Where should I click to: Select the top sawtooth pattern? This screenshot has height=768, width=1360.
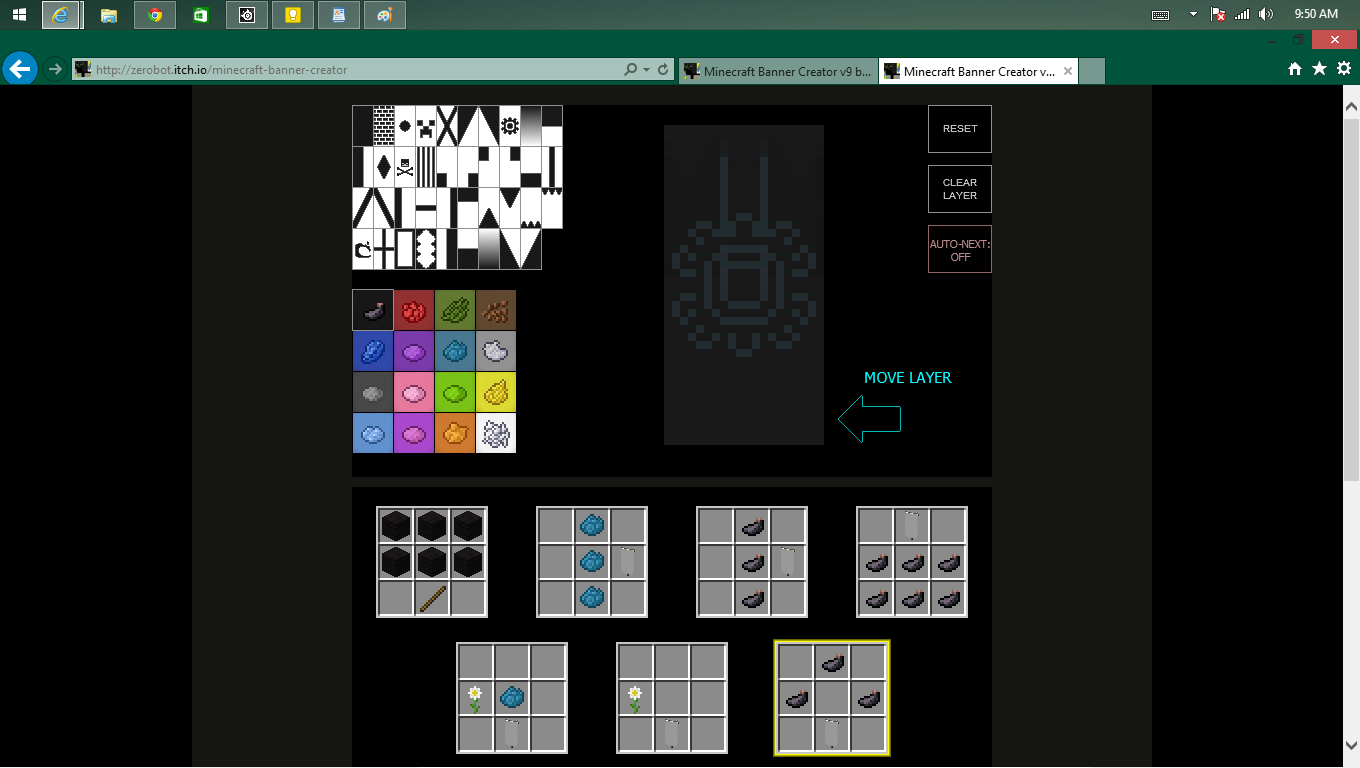(552, 208)
